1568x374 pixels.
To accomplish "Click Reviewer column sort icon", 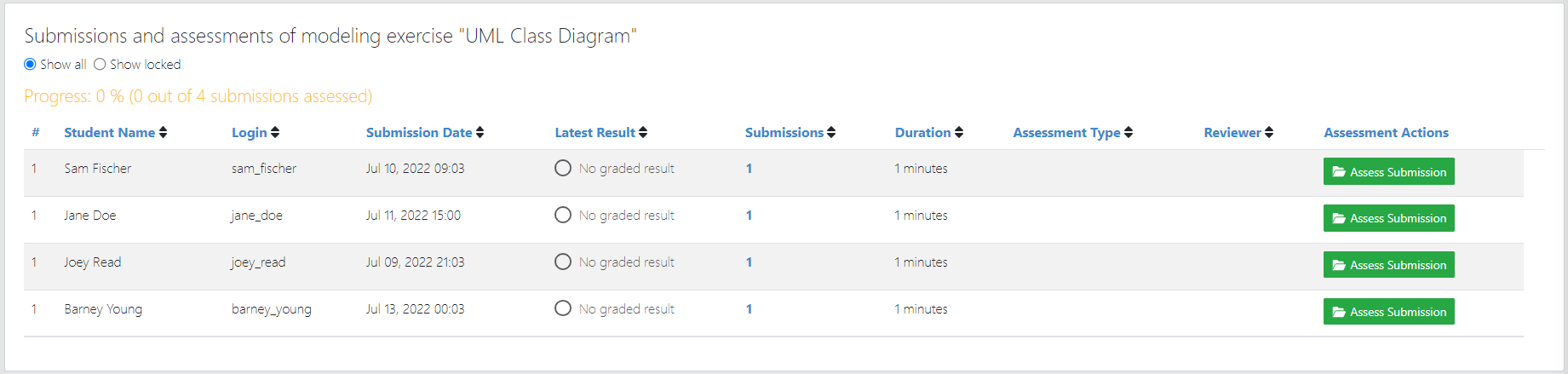I will 1269,133.
